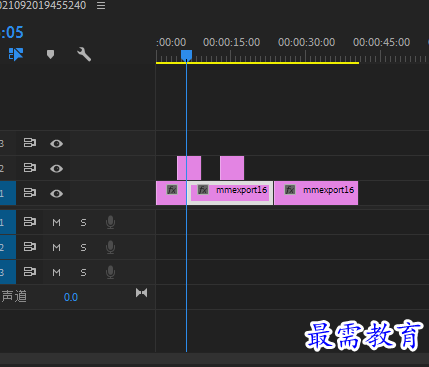
Task: Select the second pink clip on track V2
Action: [232, 168]
